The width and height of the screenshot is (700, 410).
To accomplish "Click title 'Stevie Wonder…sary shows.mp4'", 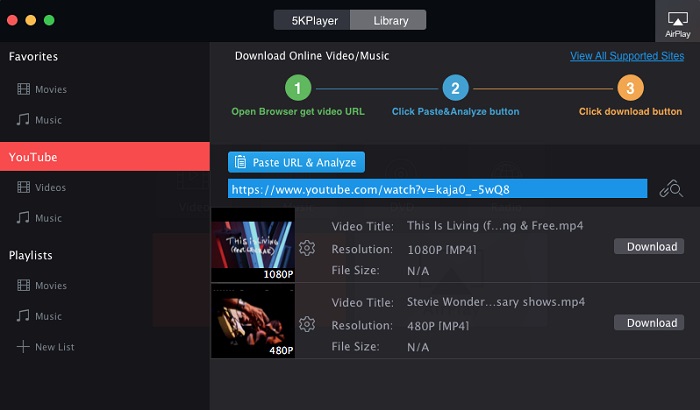I will pos(496,302).
